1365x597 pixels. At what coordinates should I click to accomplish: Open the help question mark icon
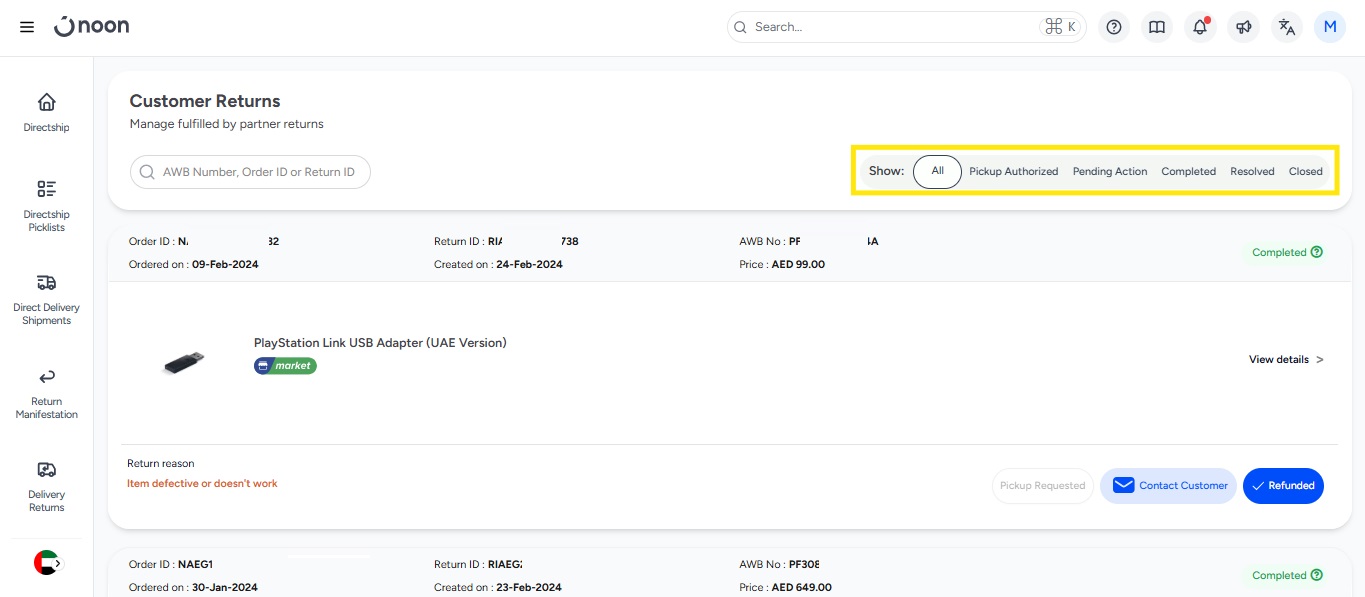(x=1114, y=27)
